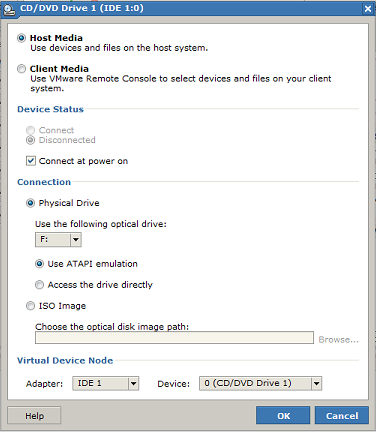This screenshot has width=376, height=432.
Task: Select Access the drive directly option
Action: coord(39,285)
